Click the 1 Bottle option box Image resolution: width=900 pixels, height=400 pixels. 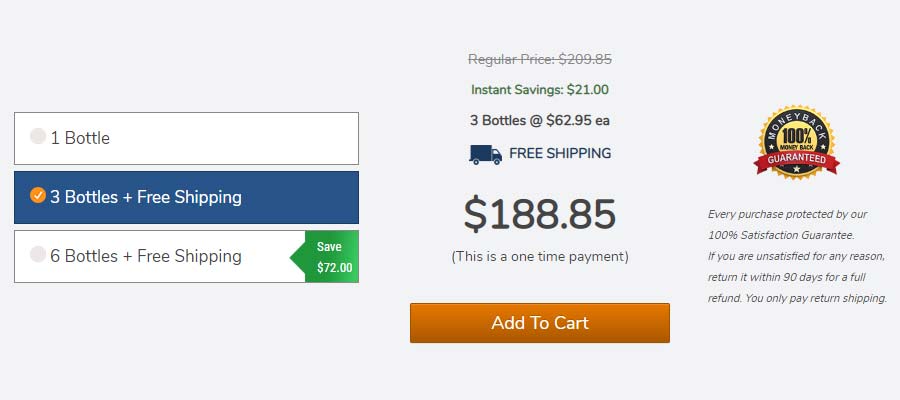(187, 138)
